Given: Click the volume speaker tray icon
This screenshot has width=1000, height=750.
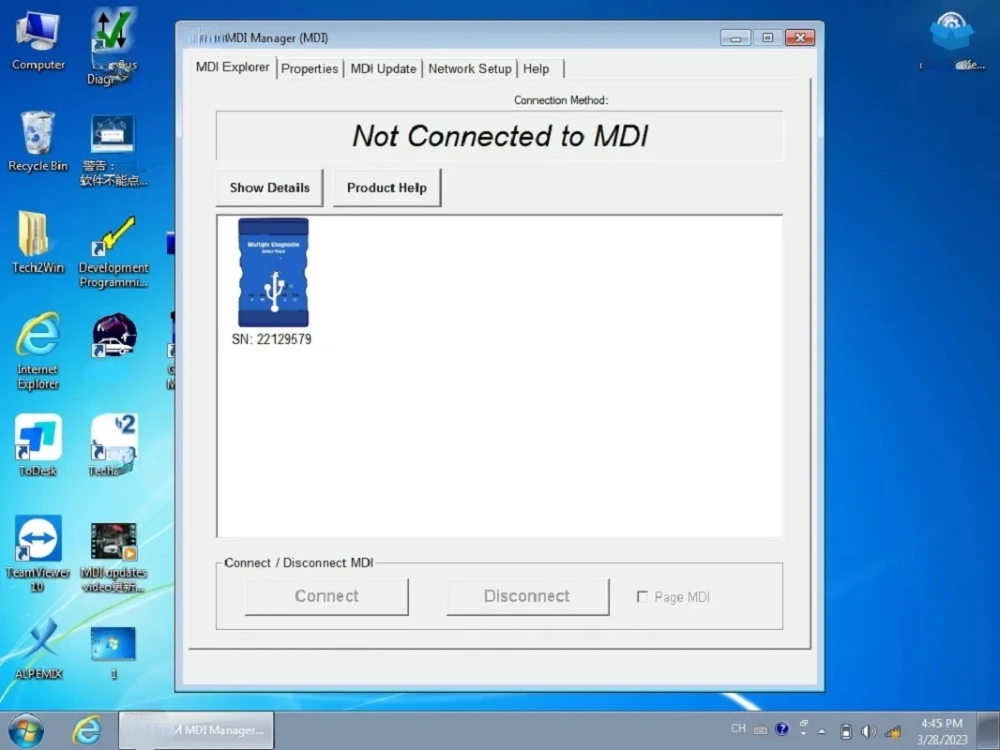Looking at the screenshot, I should (868, 731).
